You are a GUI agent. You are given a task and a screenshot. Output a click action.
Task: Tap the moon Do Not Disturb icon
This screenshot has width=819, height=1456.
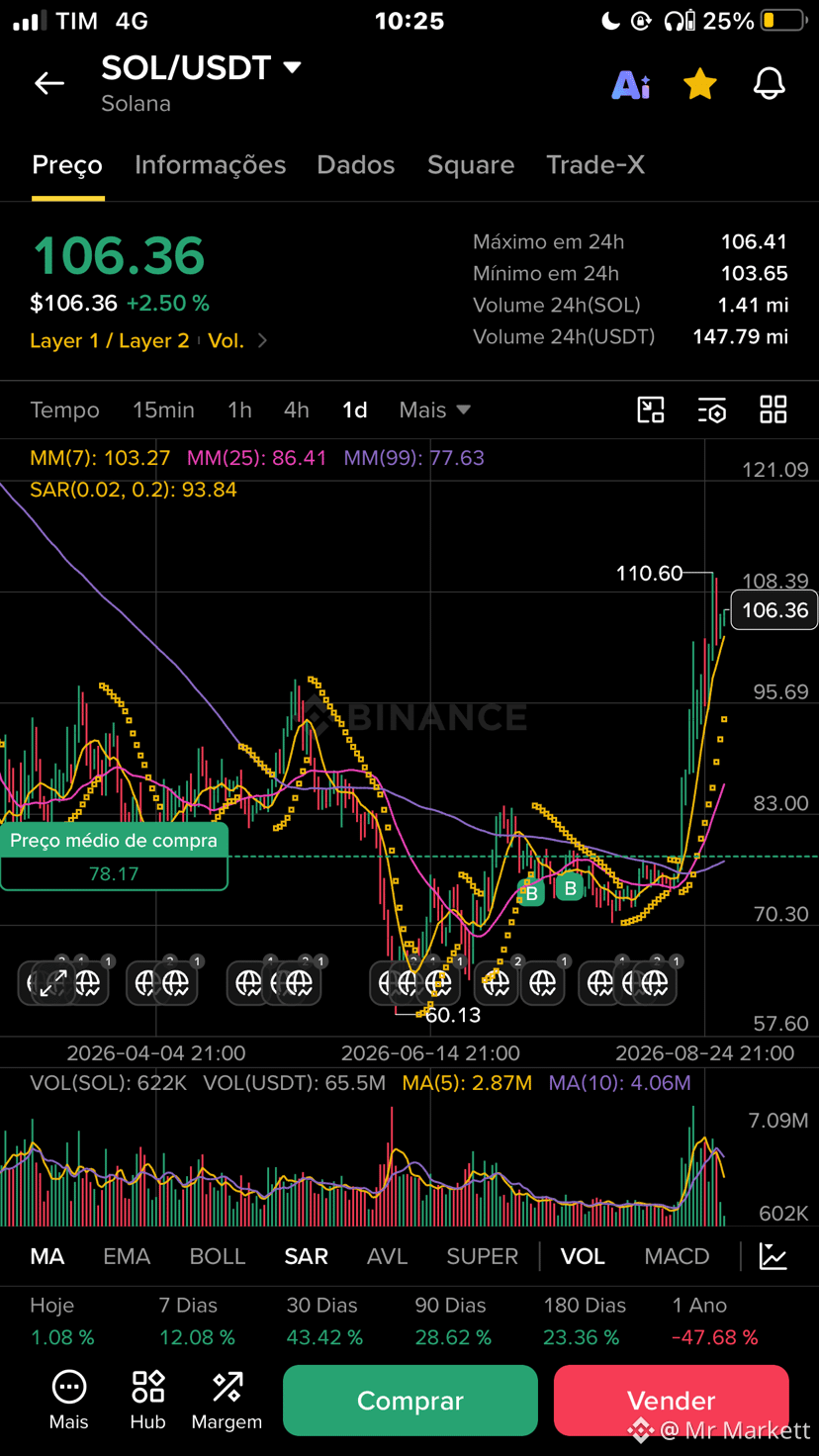tap(610, 21)
